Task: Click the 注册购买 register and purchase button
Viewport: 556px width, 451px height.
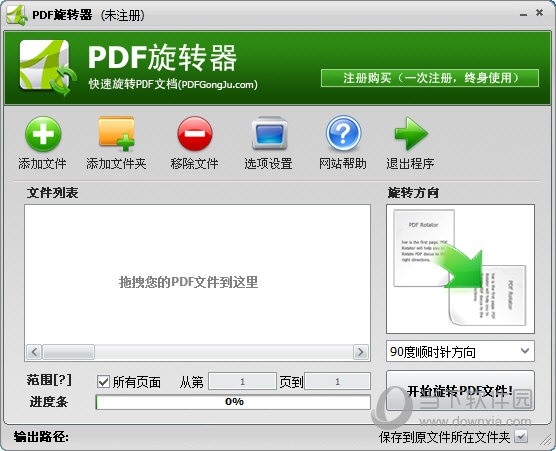Action: click(x=430, y=78)
